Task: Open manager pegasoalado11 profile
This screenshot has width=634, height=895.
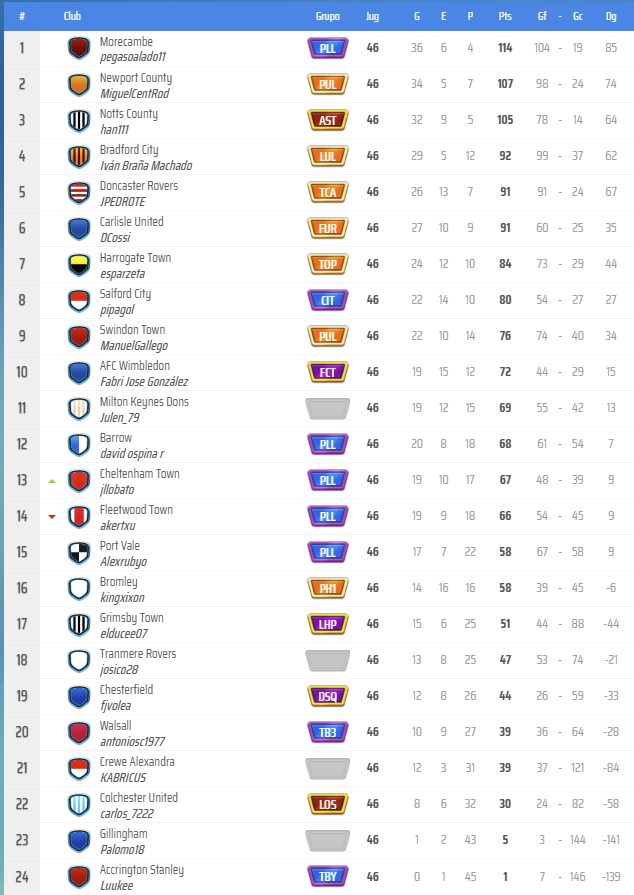Action: point(133,58)
